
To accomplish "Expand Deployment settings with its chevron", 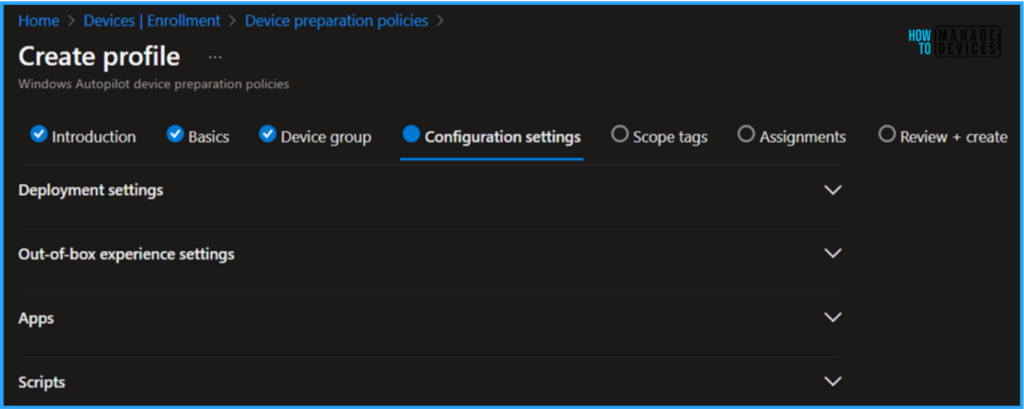I will (833, 190).
